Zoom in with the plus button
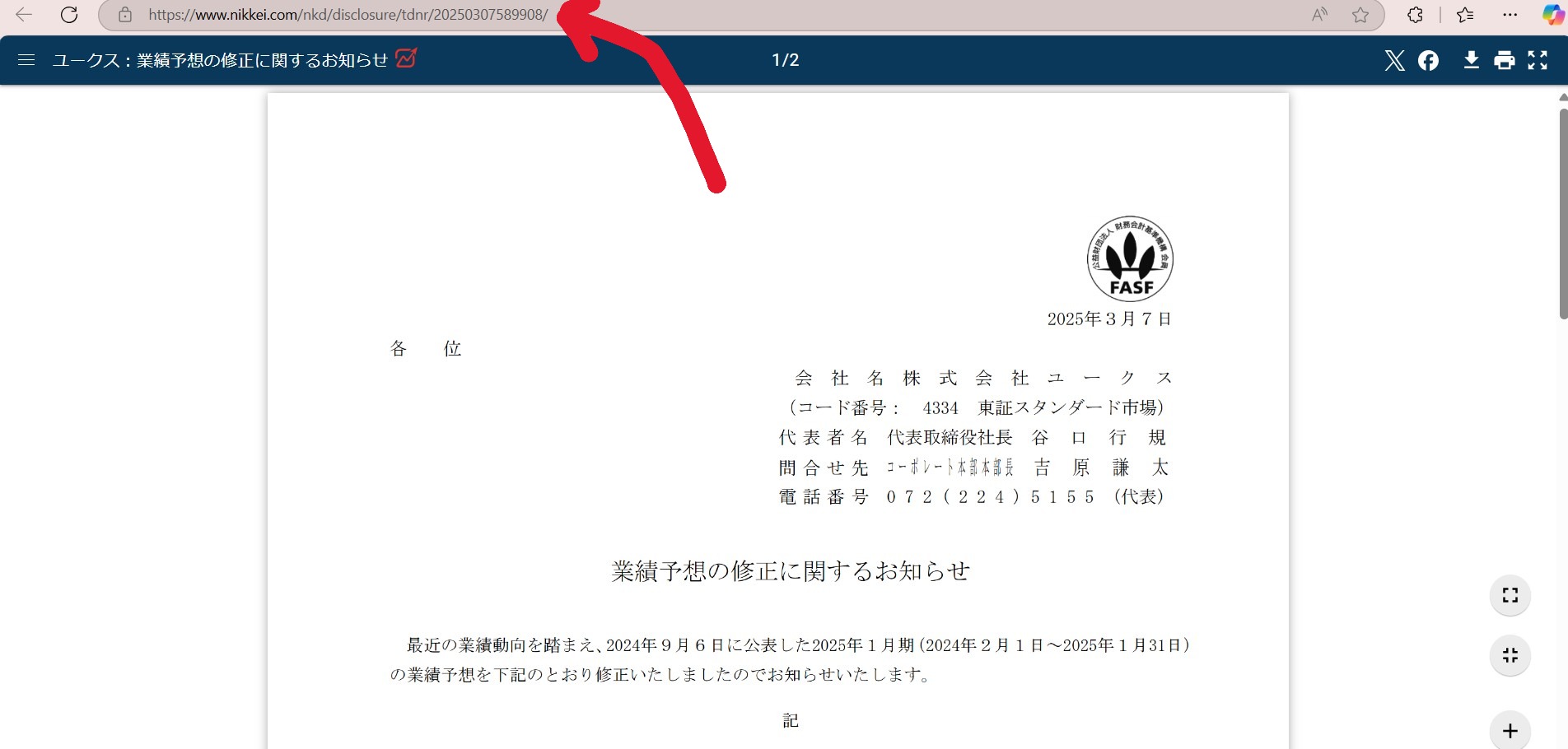Screen dimensions: 1568x749 pos(1510,731)
